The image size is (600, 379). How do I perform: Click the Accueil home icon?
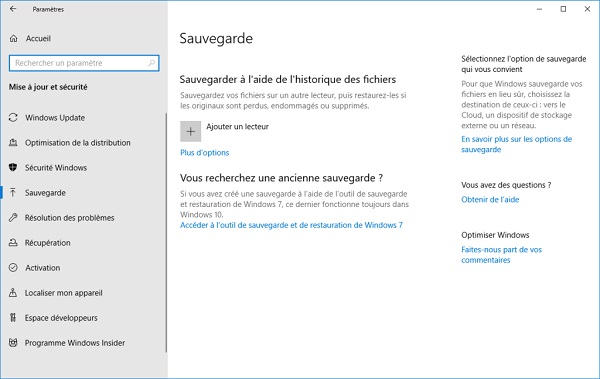pyautogui.click(x=14, y=39)
